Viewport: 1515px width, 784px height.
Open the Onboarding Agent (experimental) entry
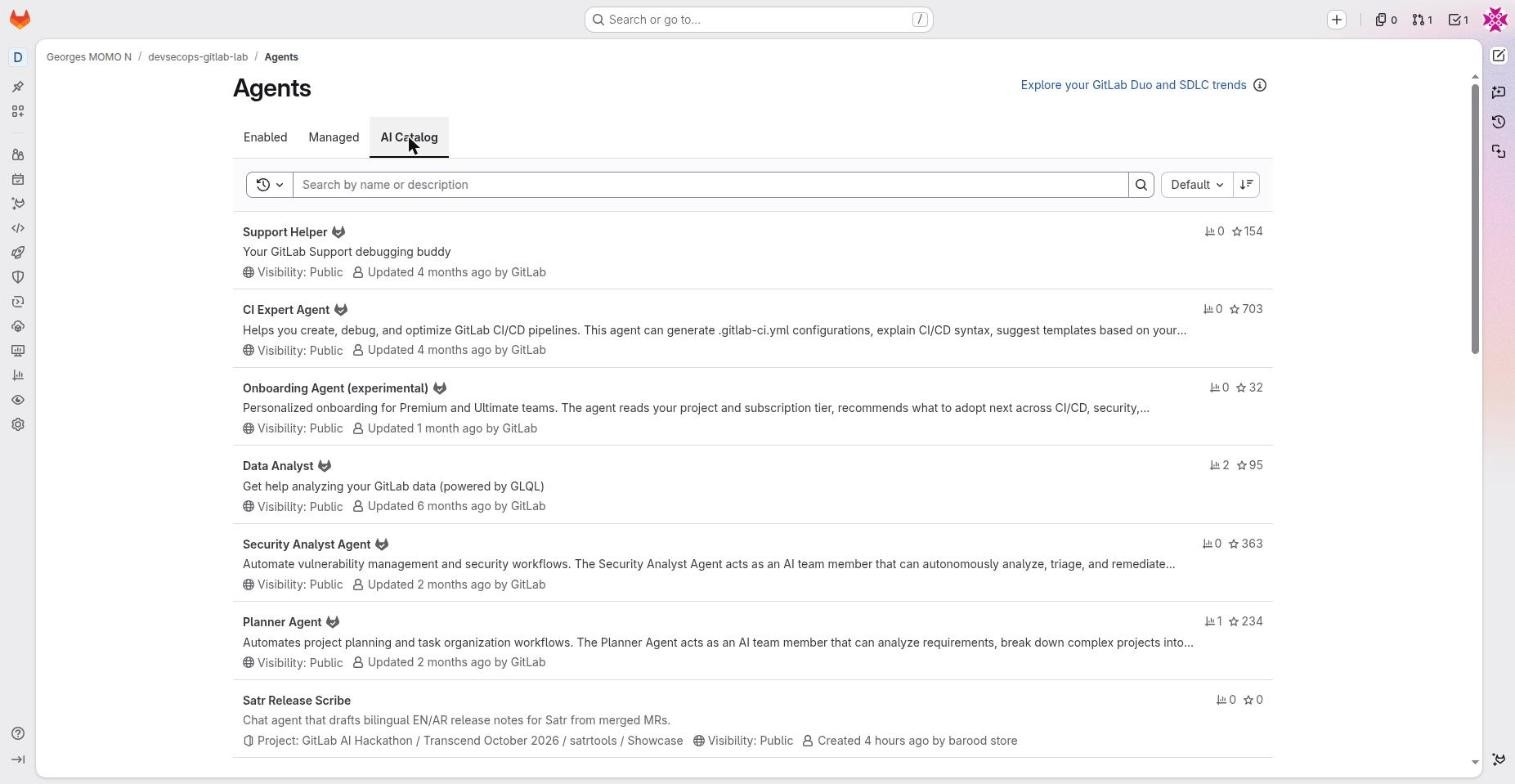point(335,388)
